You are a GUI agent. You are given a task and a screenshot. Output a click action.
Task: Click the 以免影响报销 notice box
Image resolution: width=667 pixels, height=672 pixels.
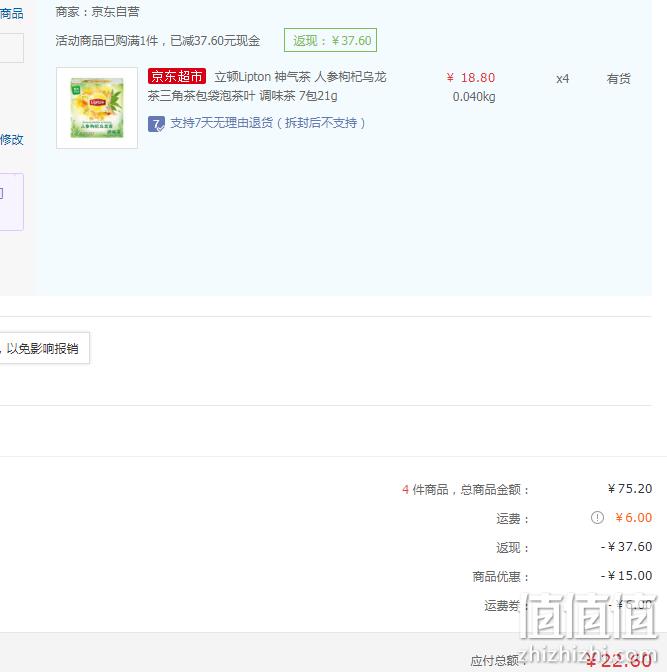44,348
